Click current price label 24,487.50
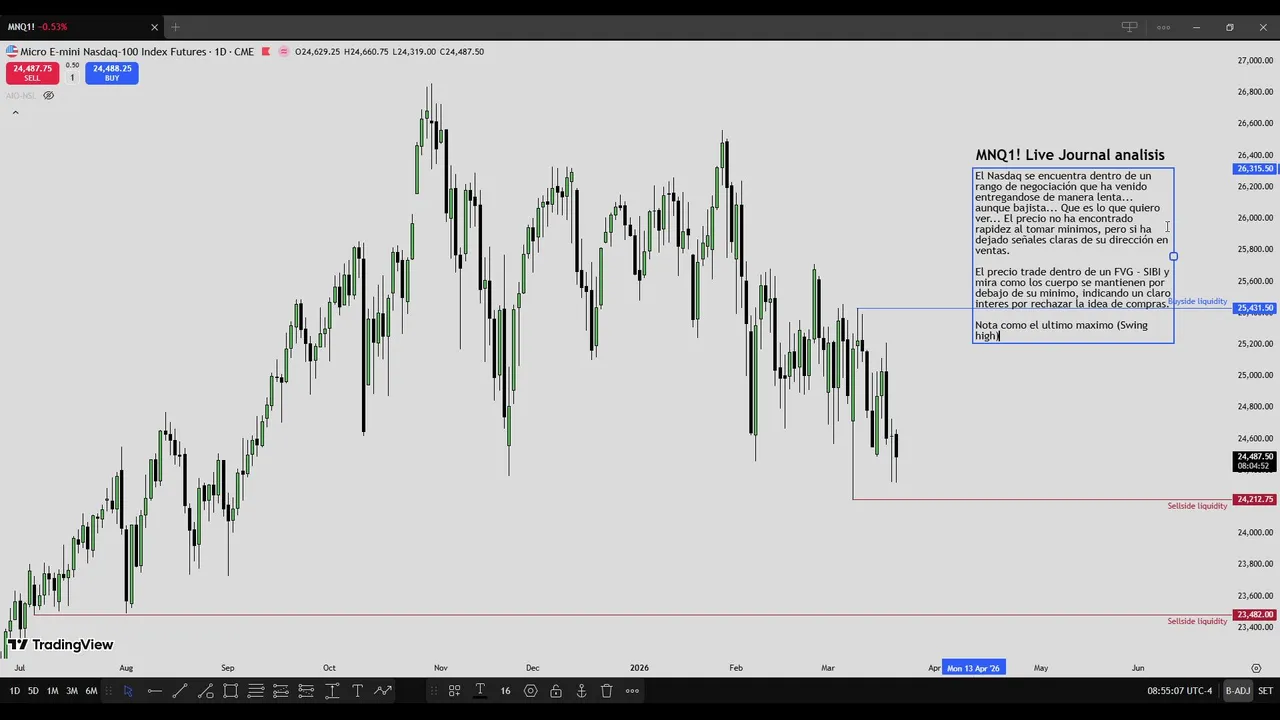The height and width of the screenshot is (720, 1280). (x=1255, y=461)
